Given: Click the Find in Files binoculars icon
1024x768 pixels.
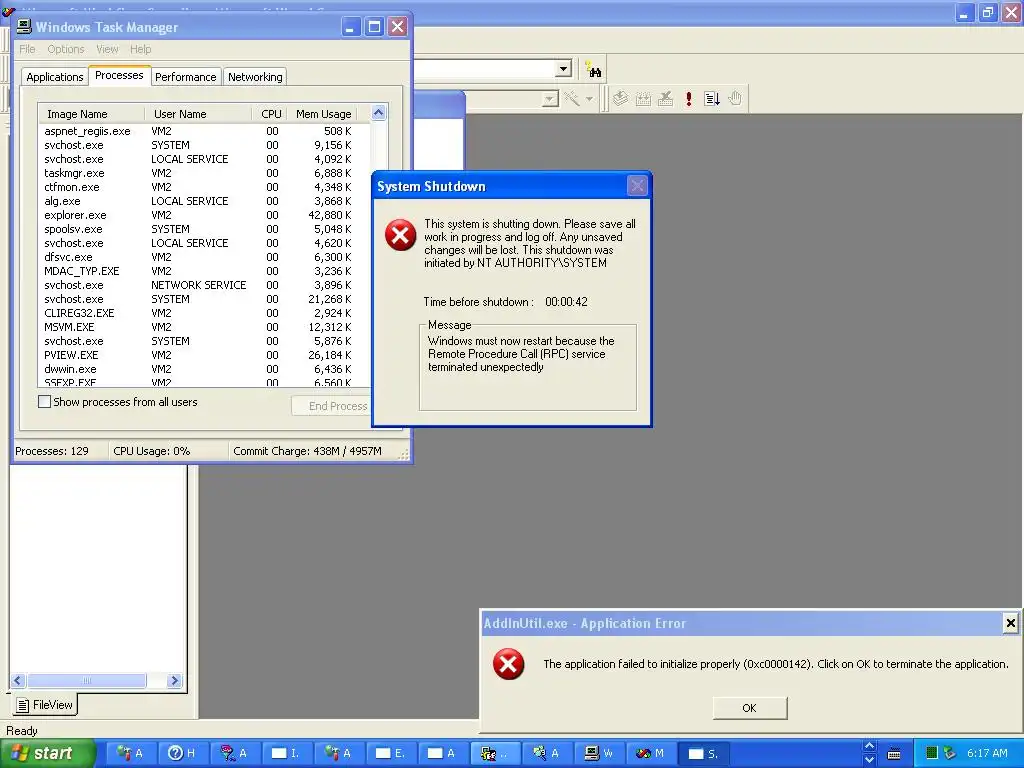Looking at the screenshot, I should point(593,69).
